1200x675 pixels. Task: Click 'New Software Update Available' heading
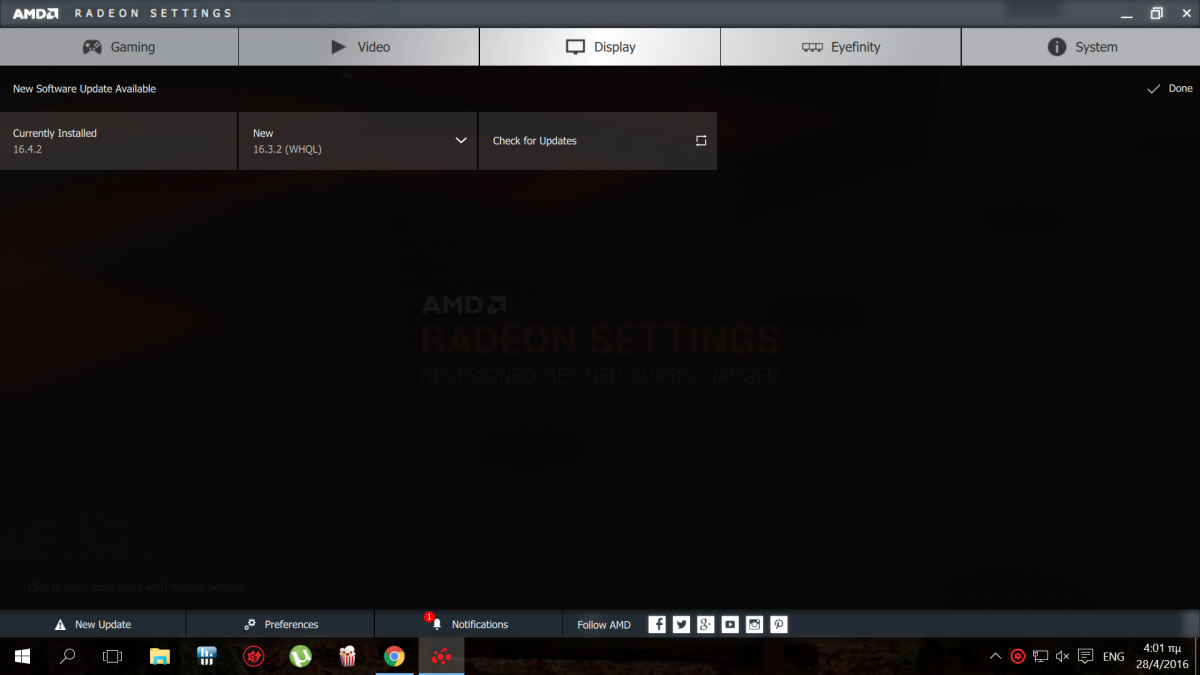(84, 89)
